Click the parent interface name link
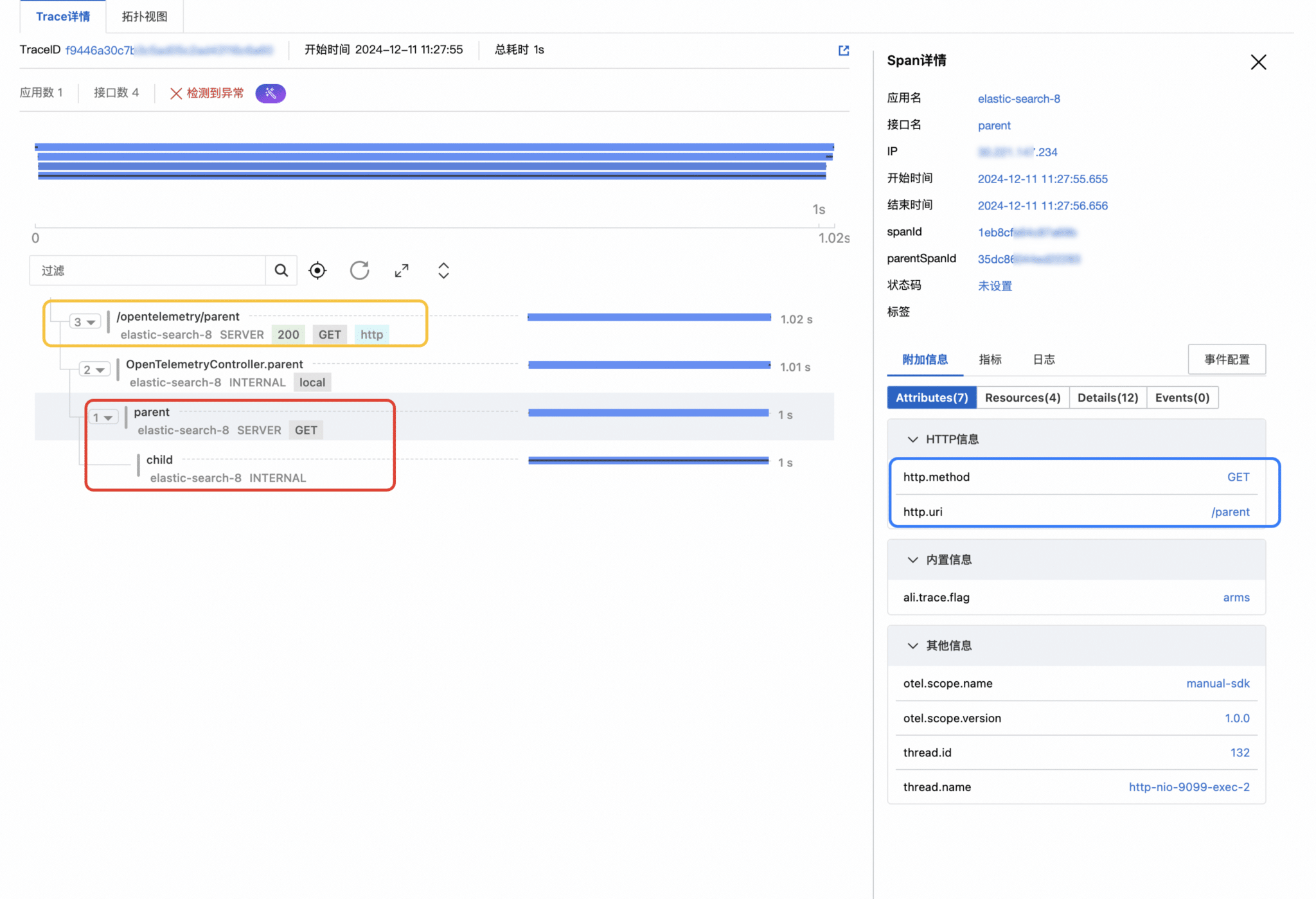Screen dimensions: 1316x899 (x=994, y=125)
